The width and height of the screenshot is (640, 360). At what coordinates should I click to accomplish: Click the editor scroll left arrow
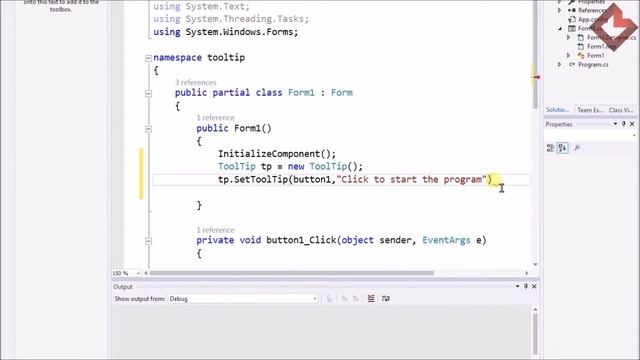pos(146,273)
